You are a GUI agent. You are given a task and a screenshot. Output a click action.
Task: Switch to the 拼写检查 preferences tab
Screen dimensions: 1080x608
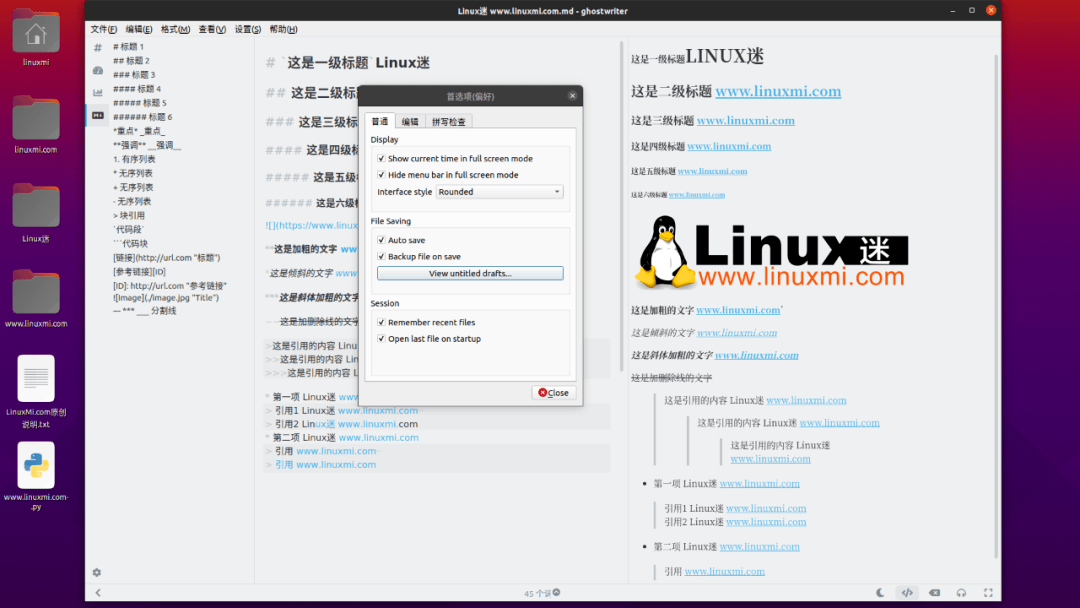pos(448,122)
